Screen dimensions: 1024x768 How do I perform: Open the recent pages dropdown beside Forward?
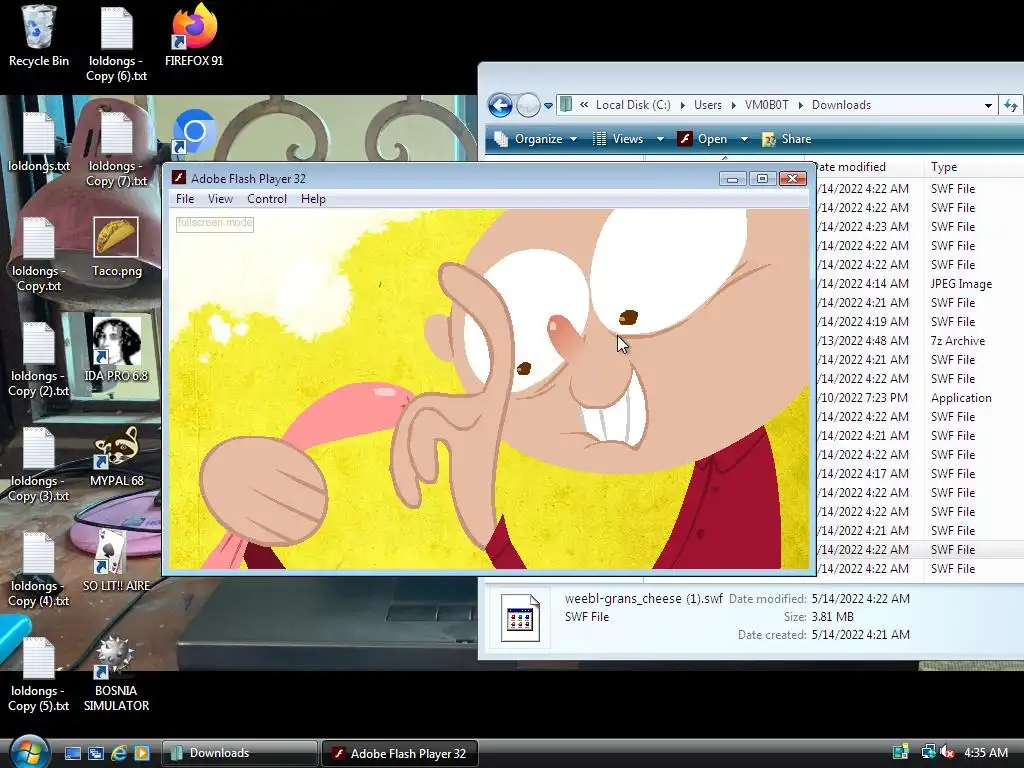point(548,105)
